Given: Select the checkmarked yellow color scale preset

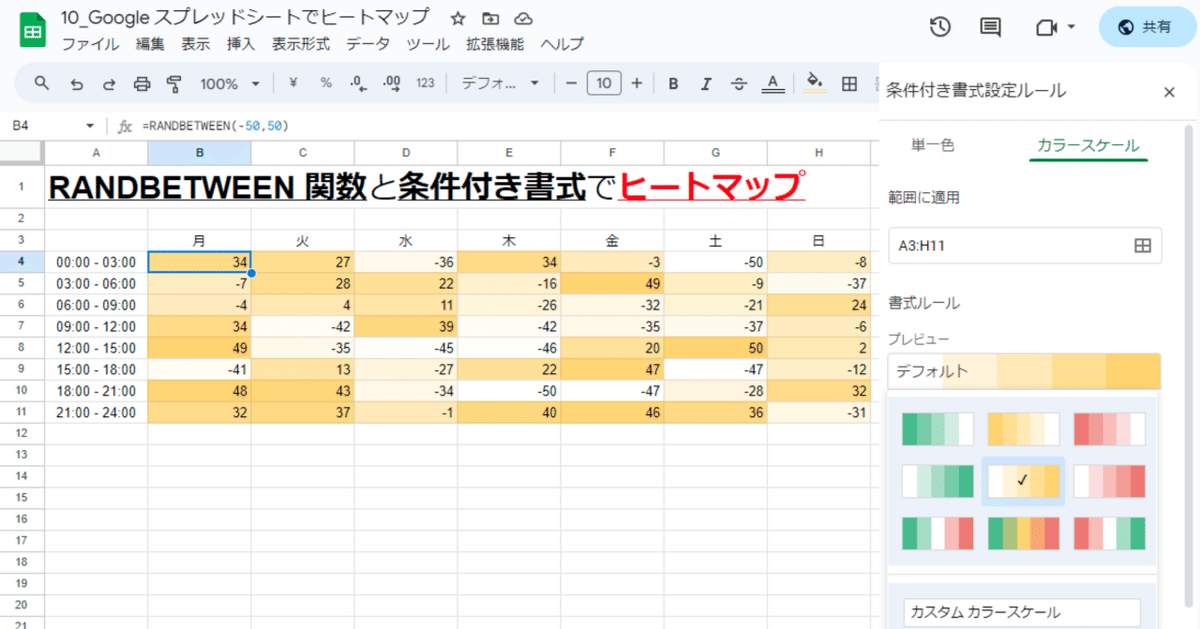Looking at the screenshot, I should (1022, 481).
